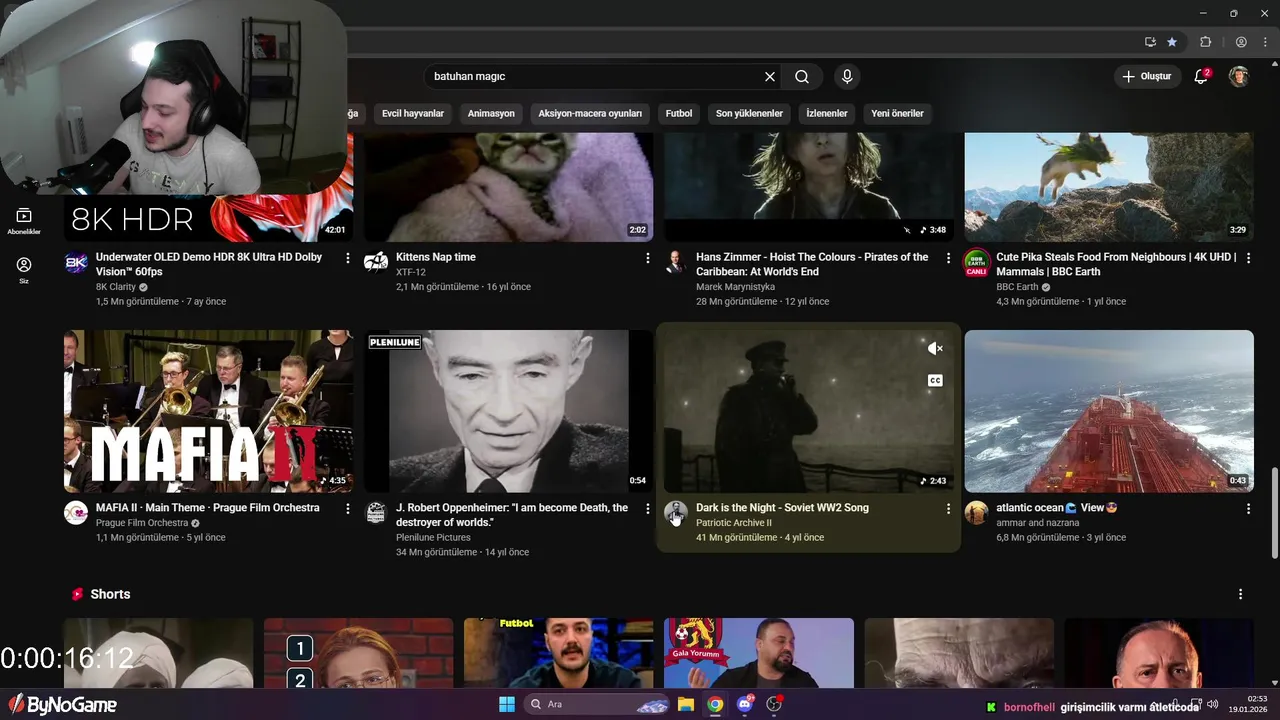Image resolution: width=1280 pixels, height=720 pixels.
Task: Click the magnifier search button
Action: tap(802, 77)
